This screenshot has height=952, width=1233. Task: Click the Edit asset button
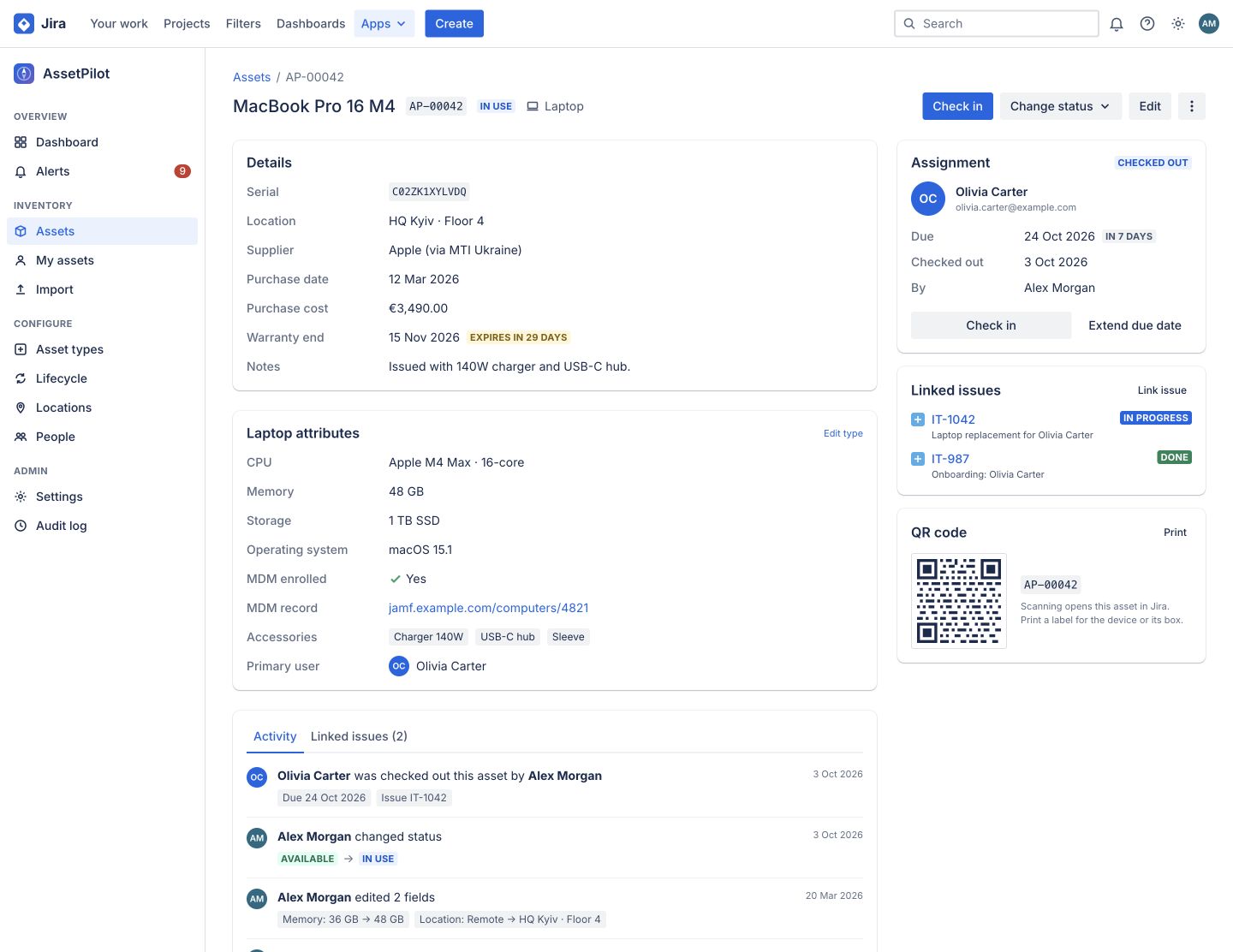[x=1150, y=106]
